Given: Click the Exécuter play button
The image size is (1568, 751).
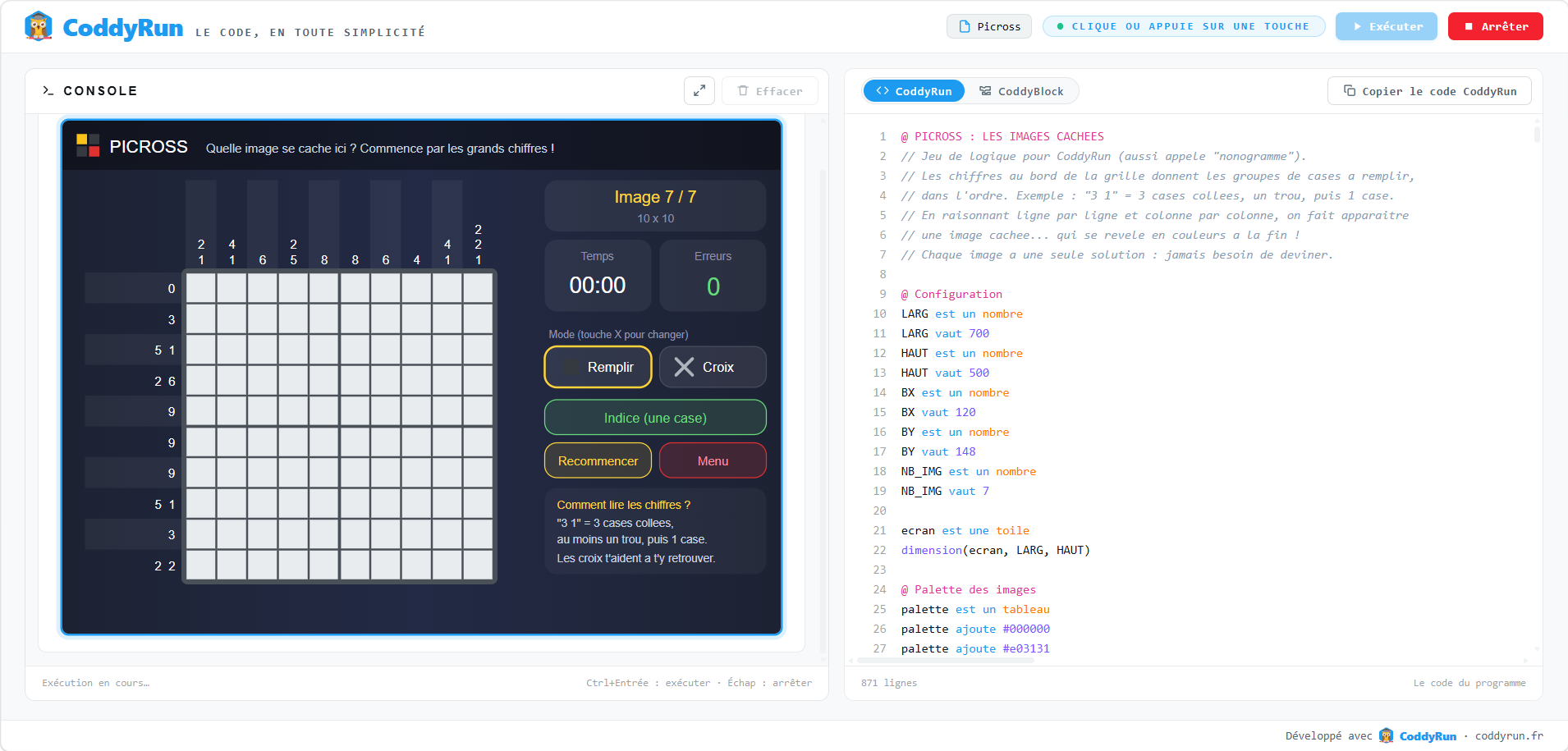Looking at the screenshot, I should point(1387,26).
